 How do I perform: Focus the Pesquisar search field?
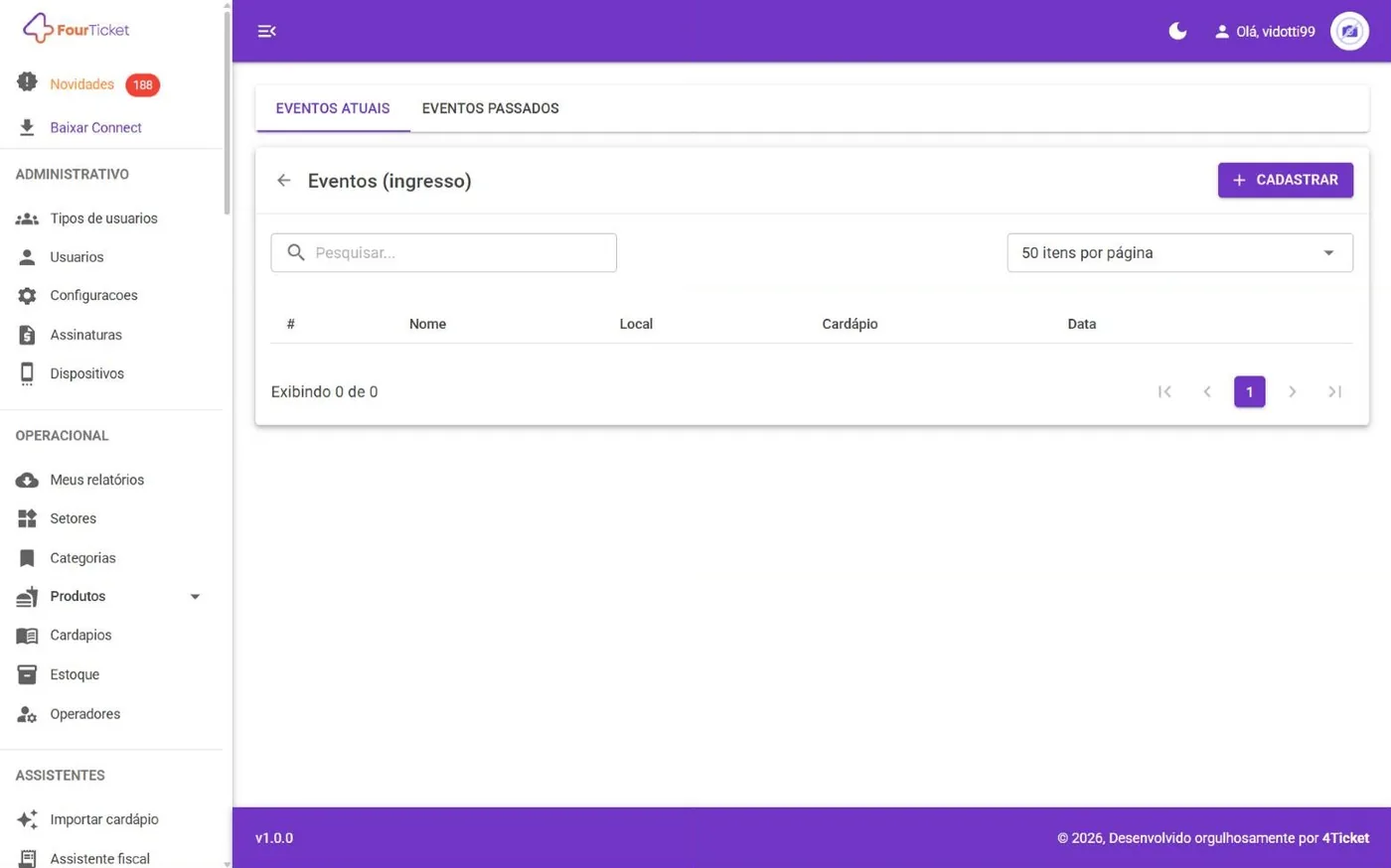click(443, 252)
